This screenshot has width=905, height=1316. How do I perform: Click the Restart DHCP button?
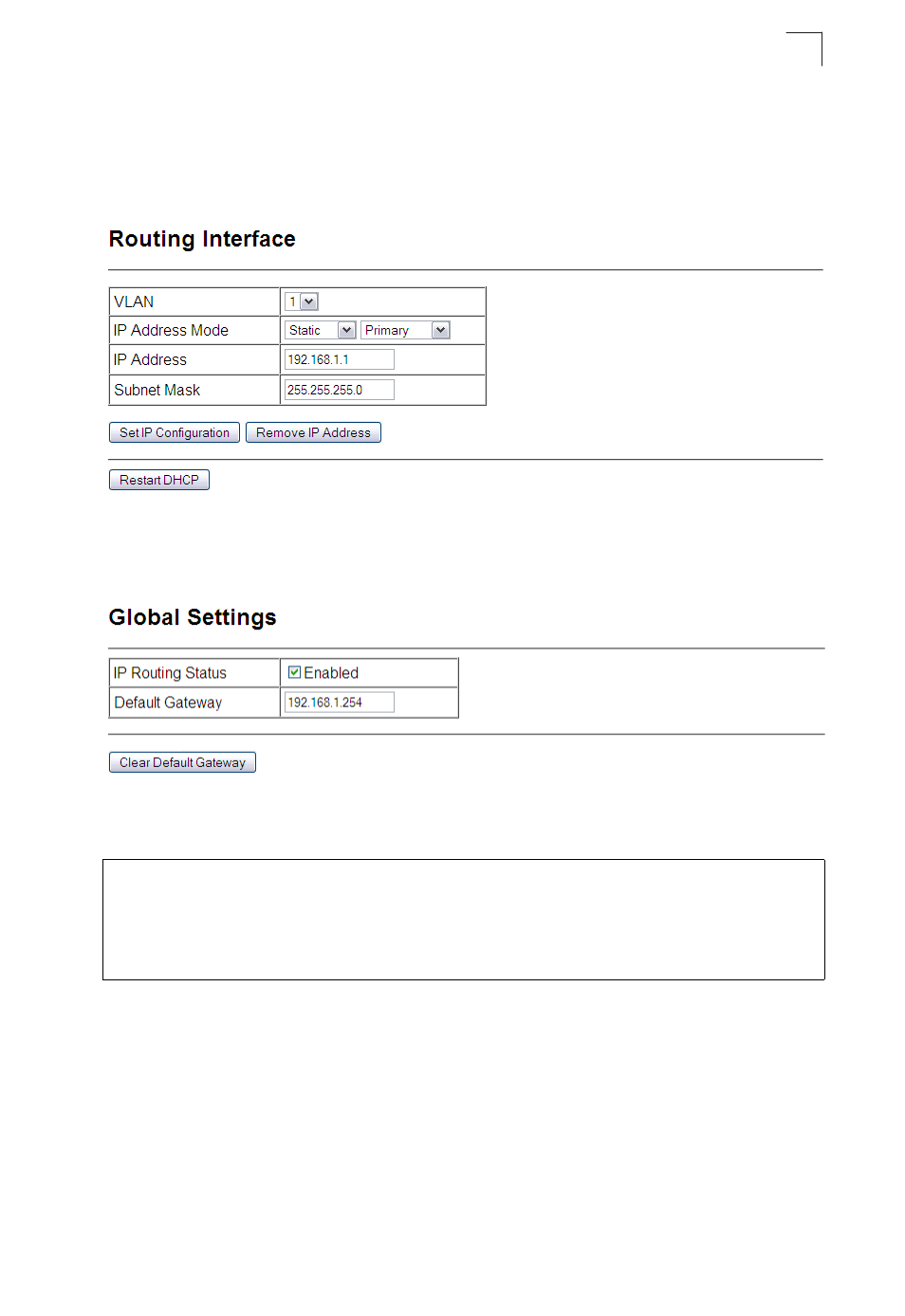pos(159,480)
